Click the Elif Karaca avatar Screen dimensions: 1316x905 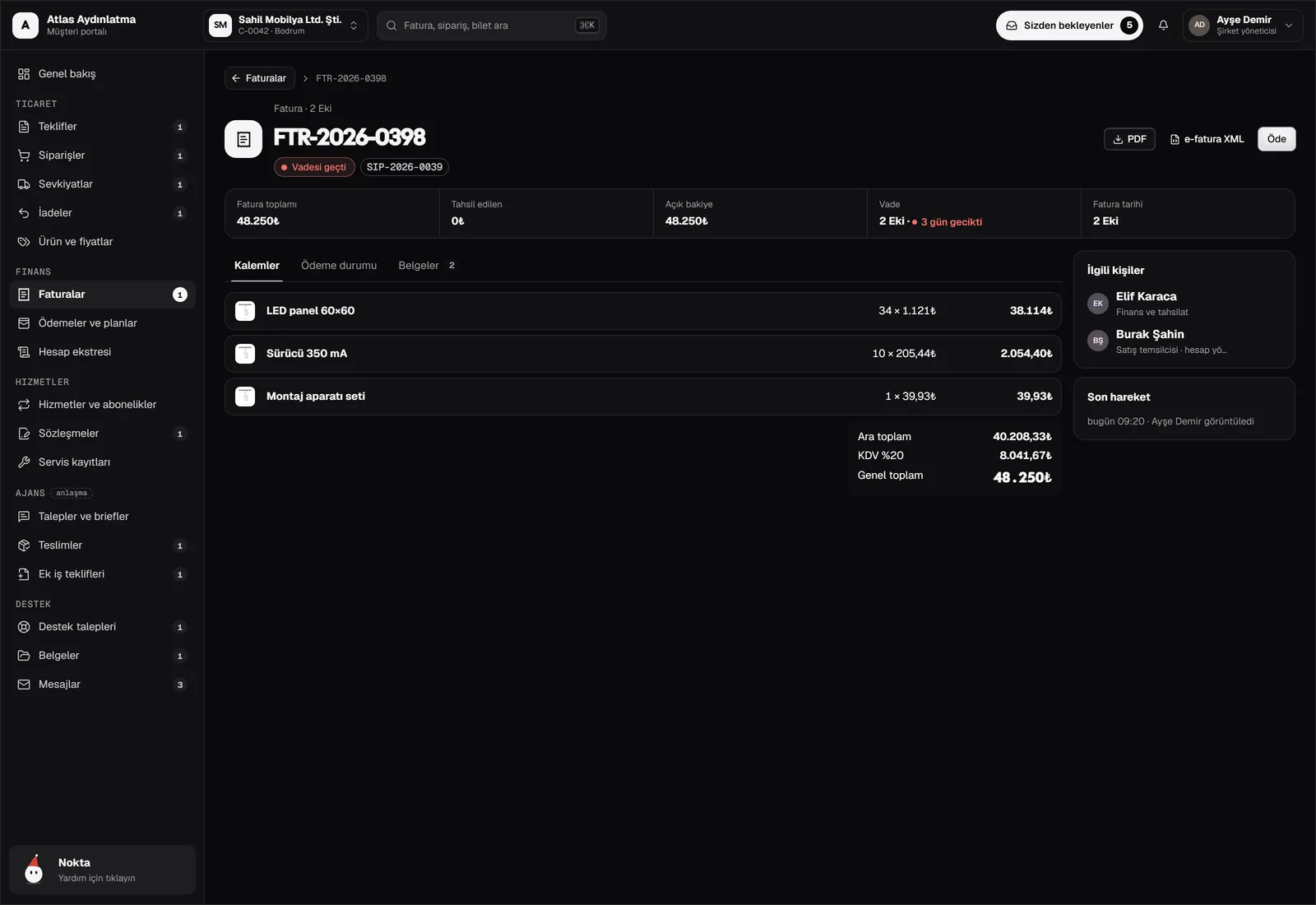click(x=1098, y=304)
